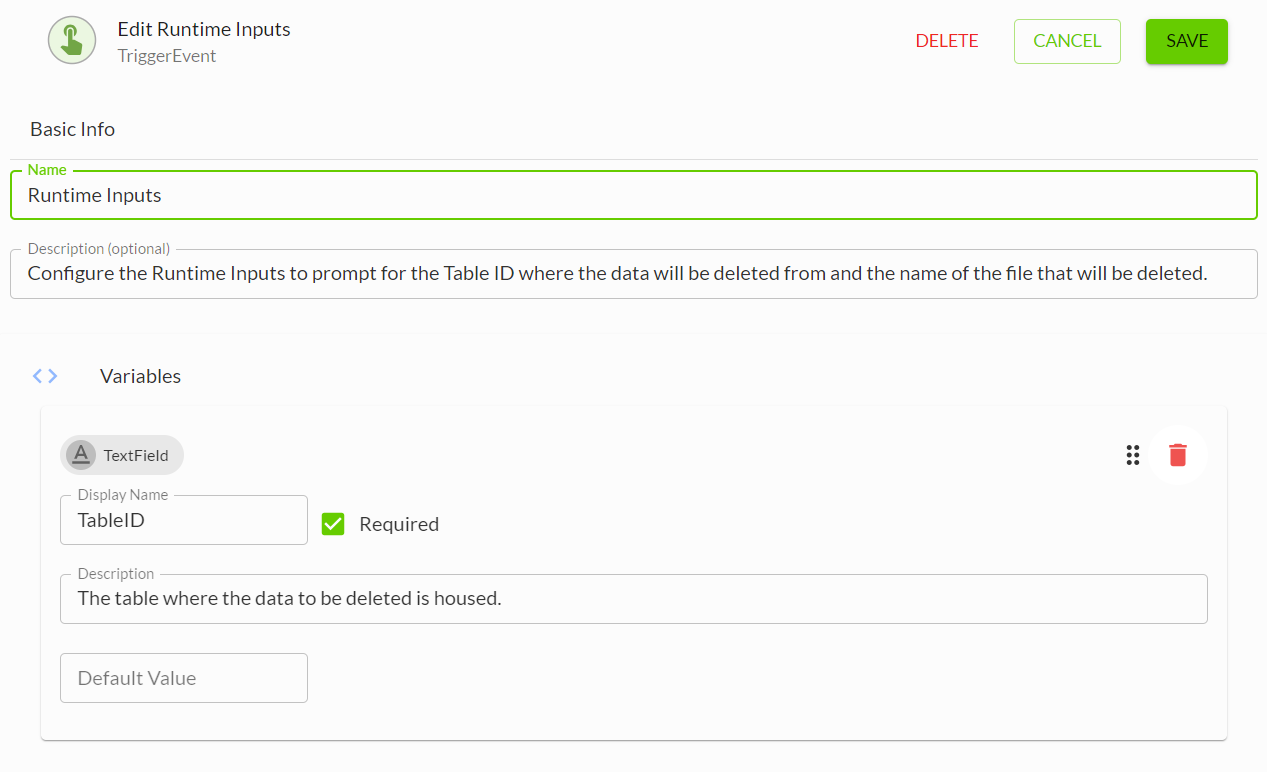Open the Basic Info section
The image size is (1267, 772).
tap(72, 129)
